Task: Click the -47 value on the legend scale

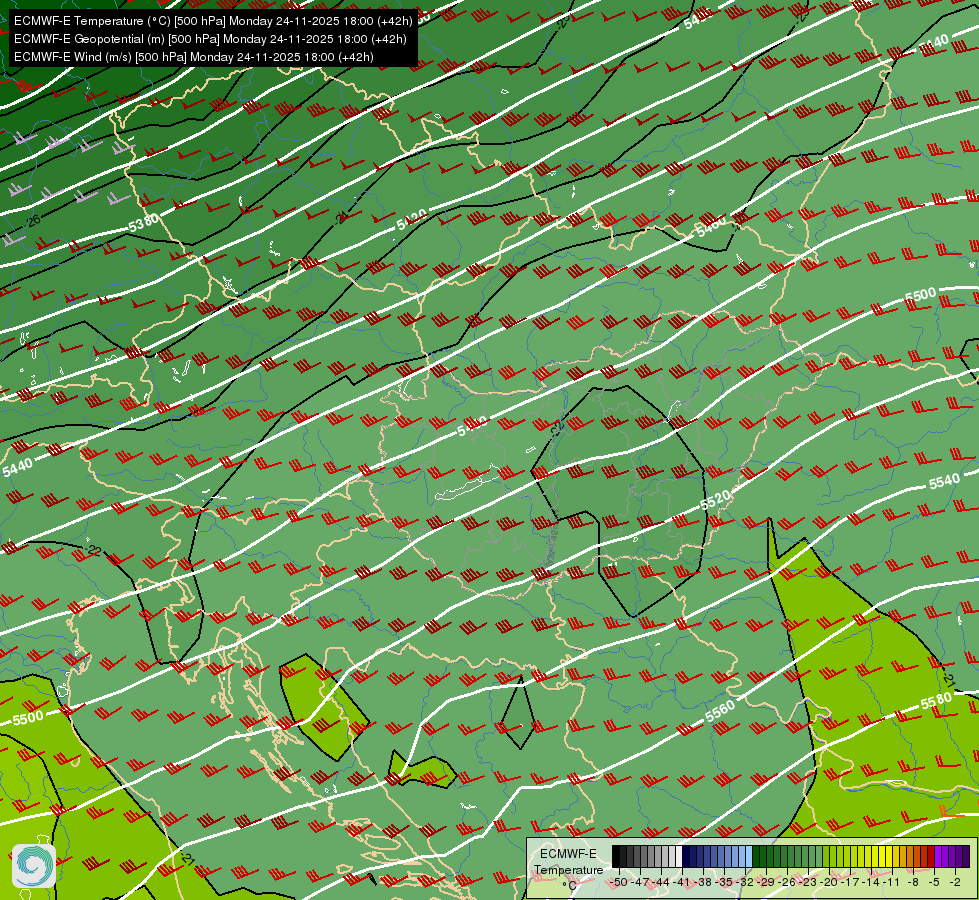Action: coord(640,882)
